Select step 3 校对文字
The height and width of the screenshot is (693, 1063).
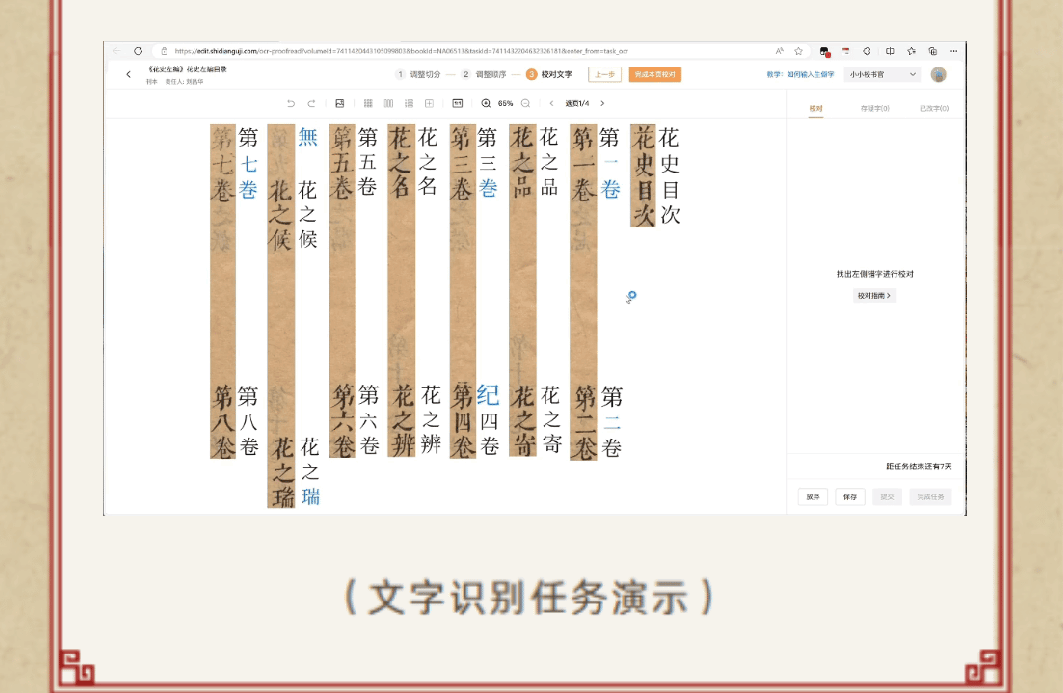pyautogui.click(x=550, y=75)
